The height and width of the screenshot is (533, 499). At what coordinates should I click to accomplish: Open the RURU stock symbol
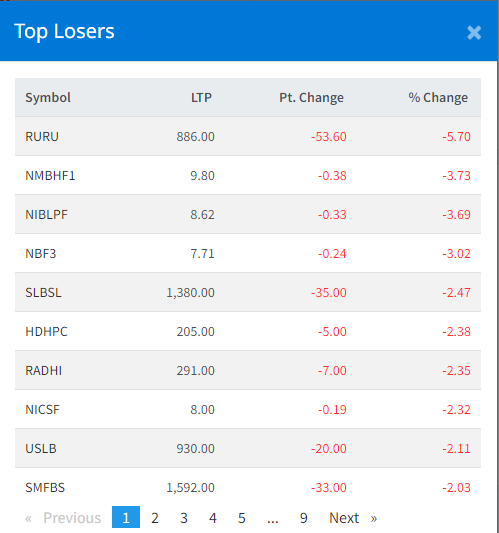point(42,136)
